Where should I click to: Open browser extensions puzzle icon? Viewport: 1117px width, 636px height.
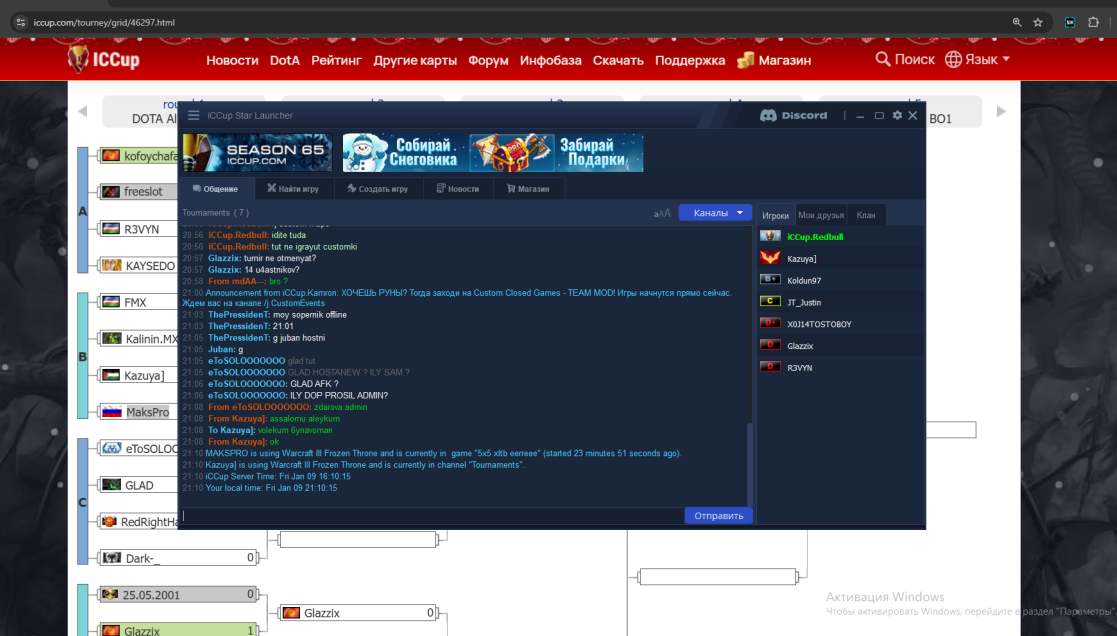coord(1093,22)
